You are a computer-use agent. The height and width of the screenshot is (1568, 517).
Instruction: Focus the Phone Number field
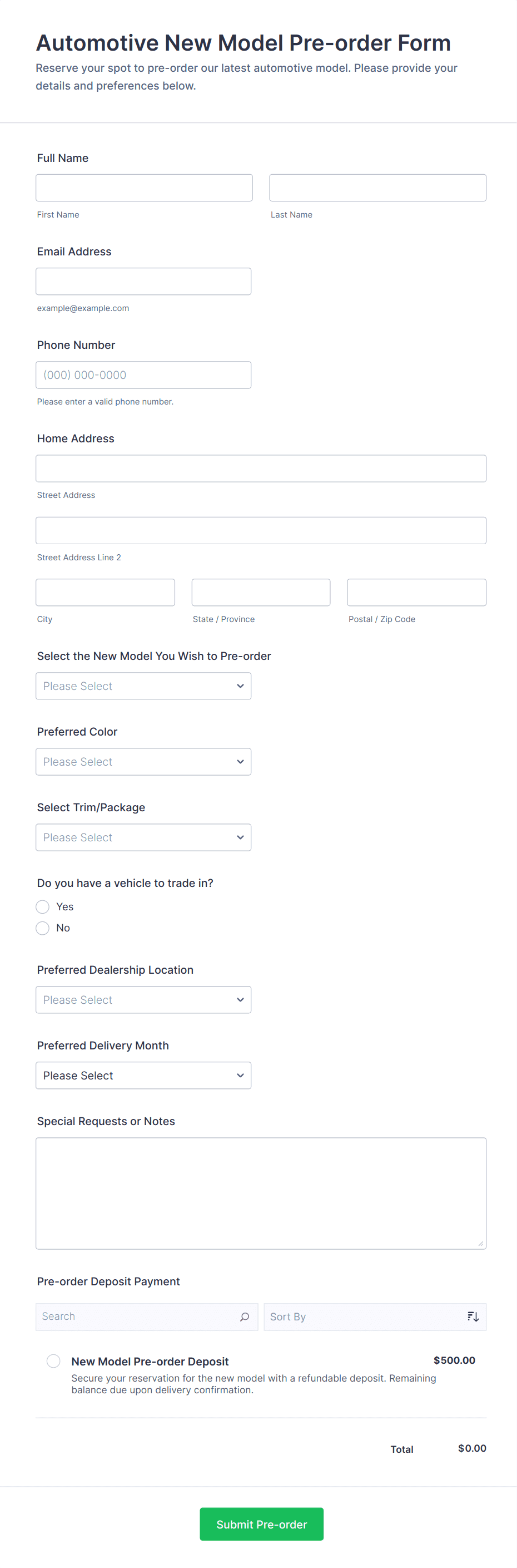click(x=143, y=375)
